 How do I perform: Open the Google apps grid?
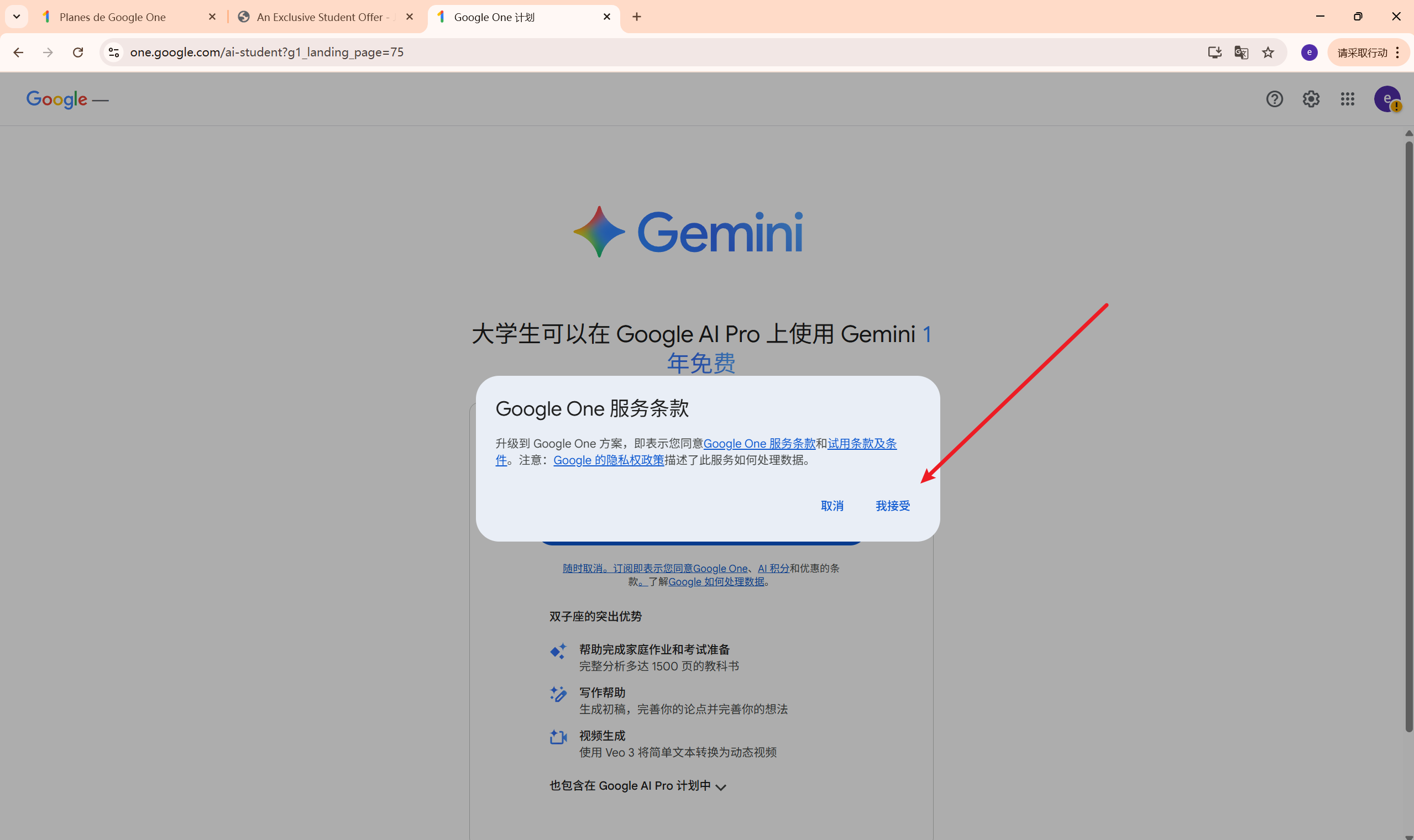click(x=1348, y=99)
